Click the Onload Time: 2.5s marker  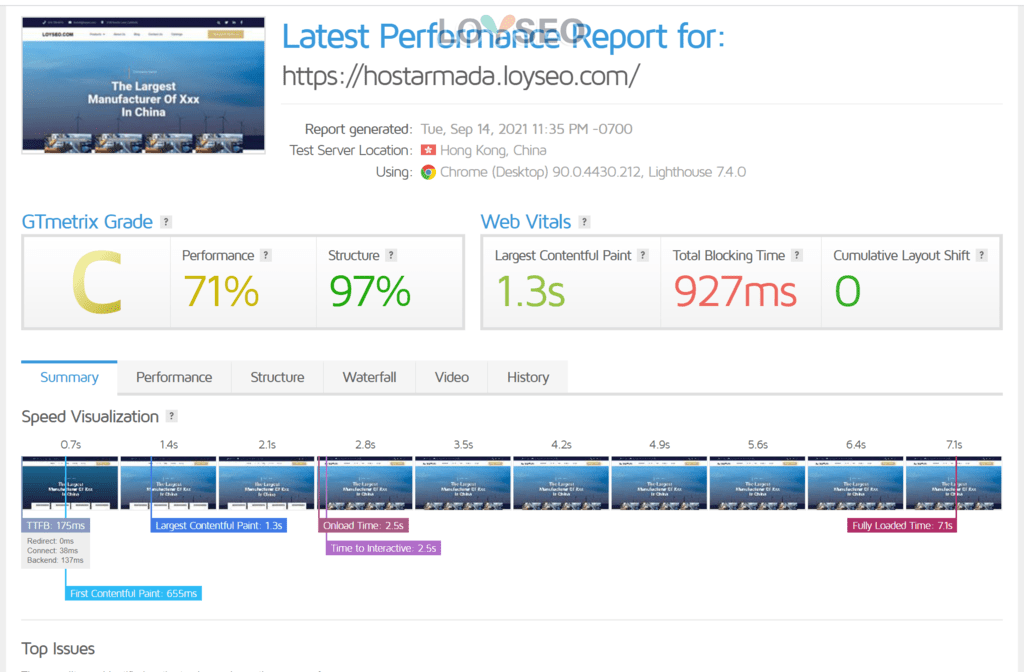363,526
